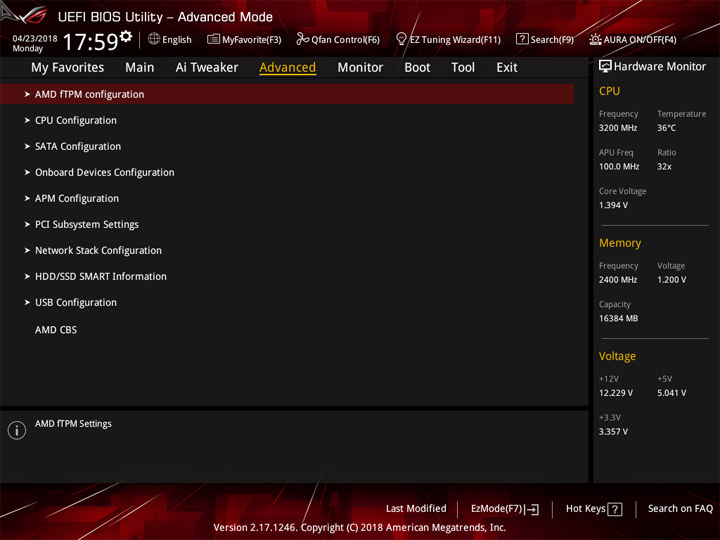Click the MyFavorite list icon

[213, 39]
